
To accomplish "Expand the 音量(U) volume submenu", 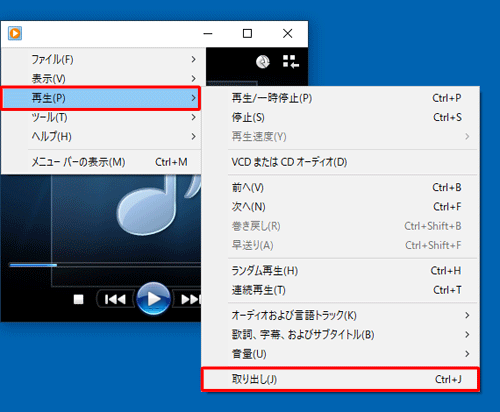I will click(340, 354).
